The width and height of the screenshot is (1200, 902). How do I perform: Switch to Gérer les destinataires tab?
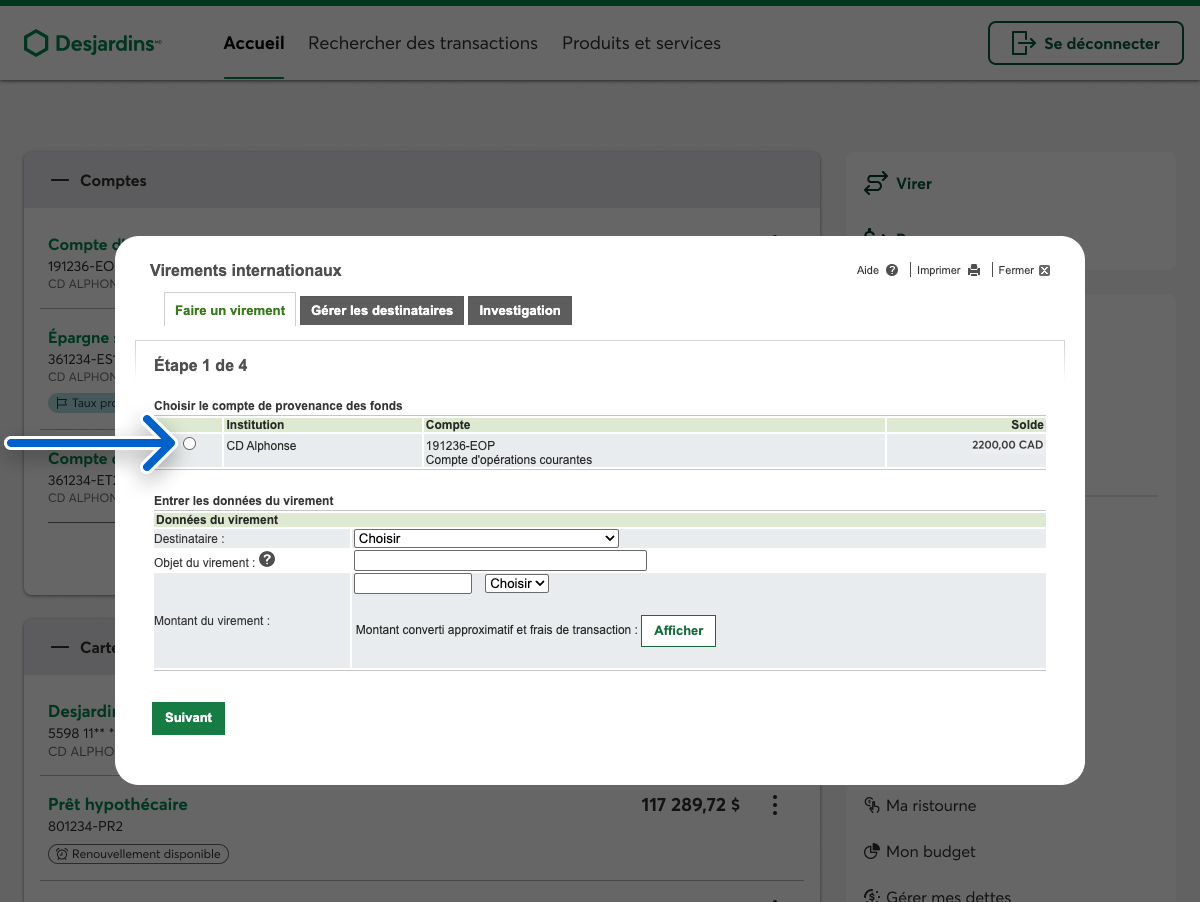382,310
